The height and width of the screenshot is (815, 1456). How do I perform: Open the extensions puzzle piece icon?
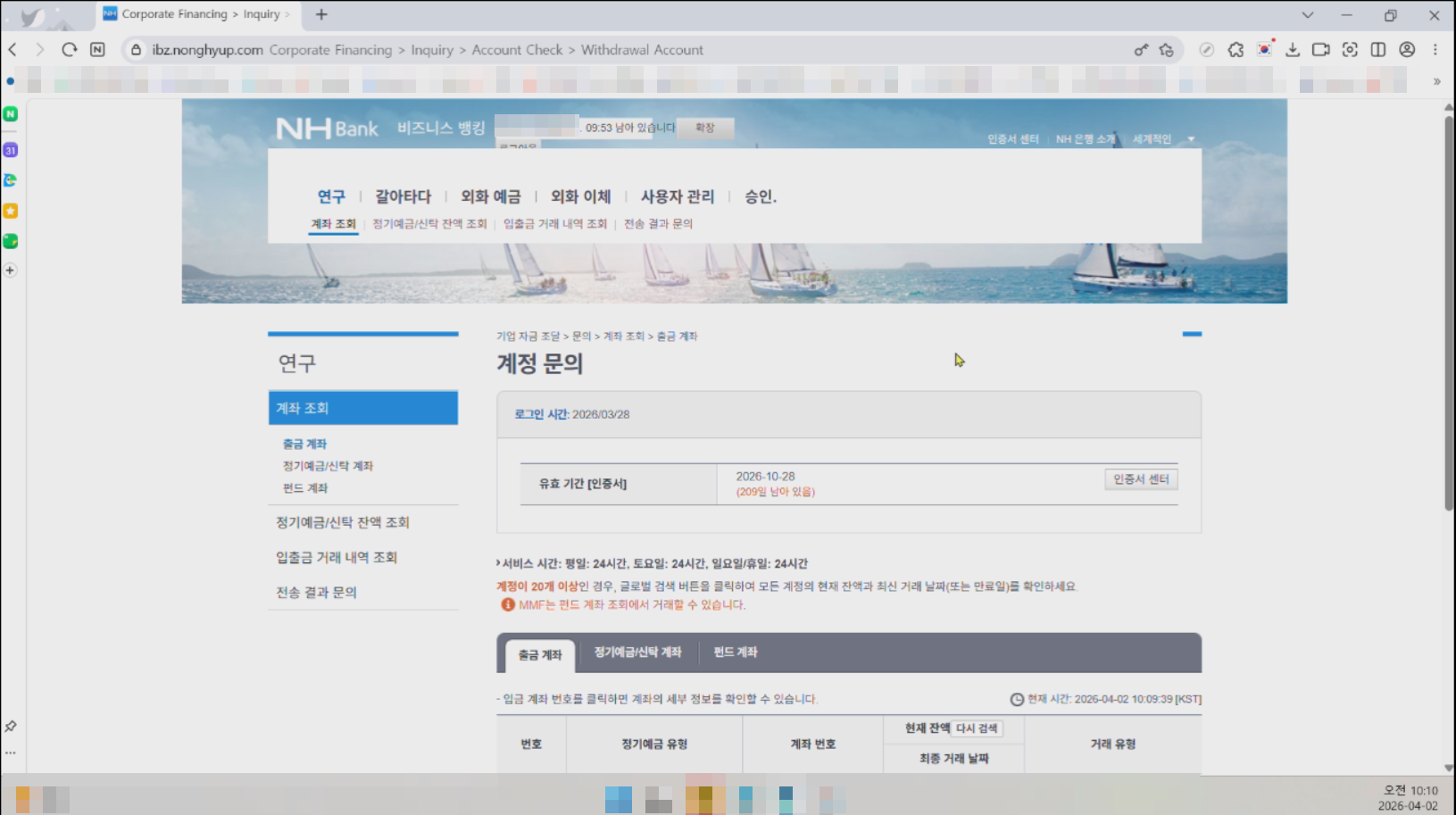pos(1236,50)
